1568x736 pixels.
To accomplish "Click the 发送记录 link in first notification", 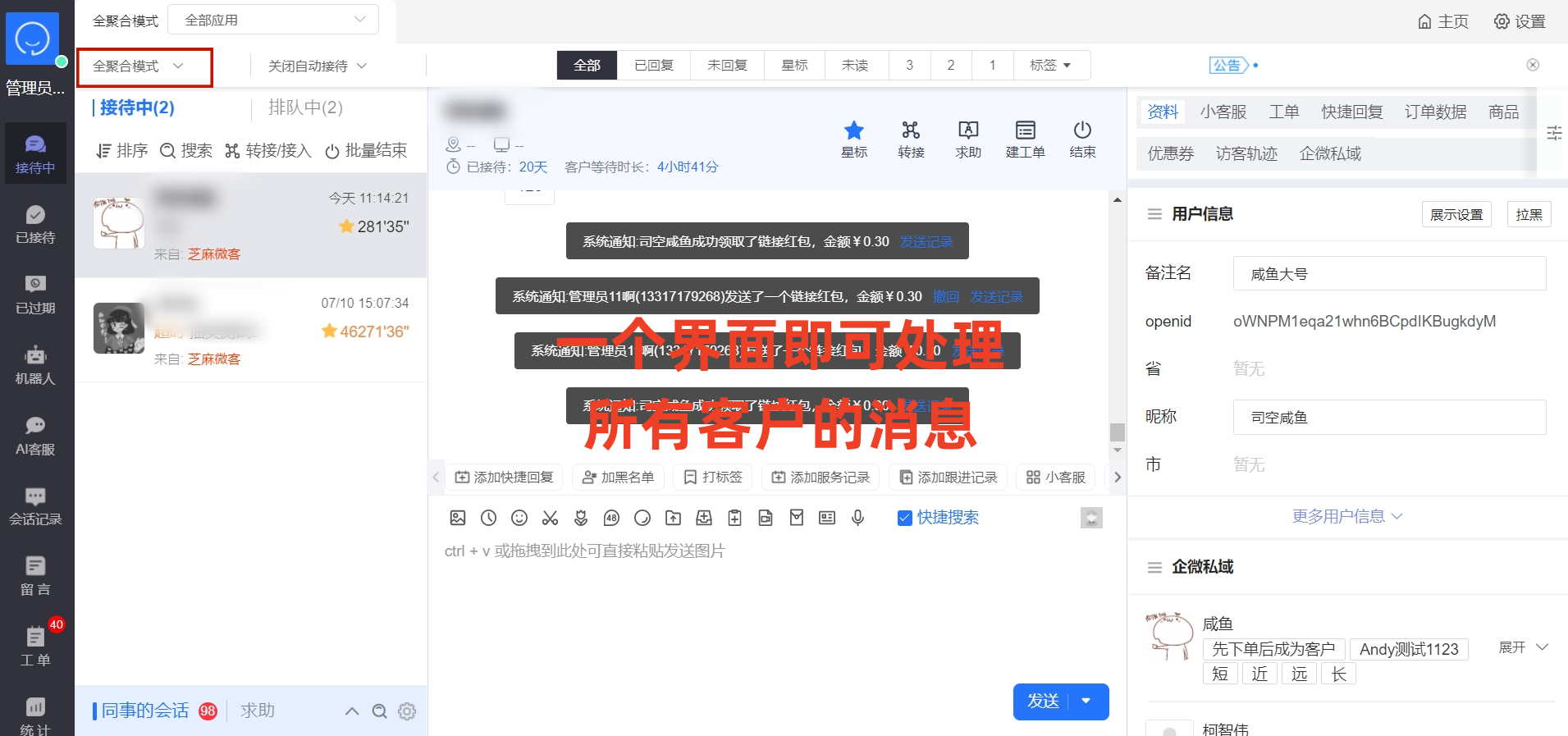I will 926,241.
